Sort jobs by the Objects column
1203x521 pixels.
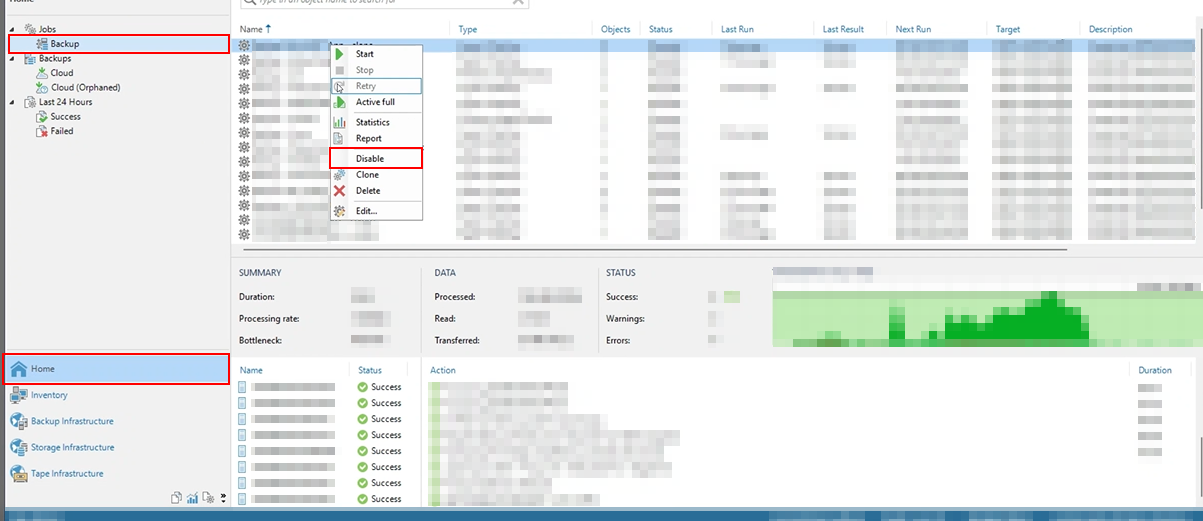coord(616,29)
